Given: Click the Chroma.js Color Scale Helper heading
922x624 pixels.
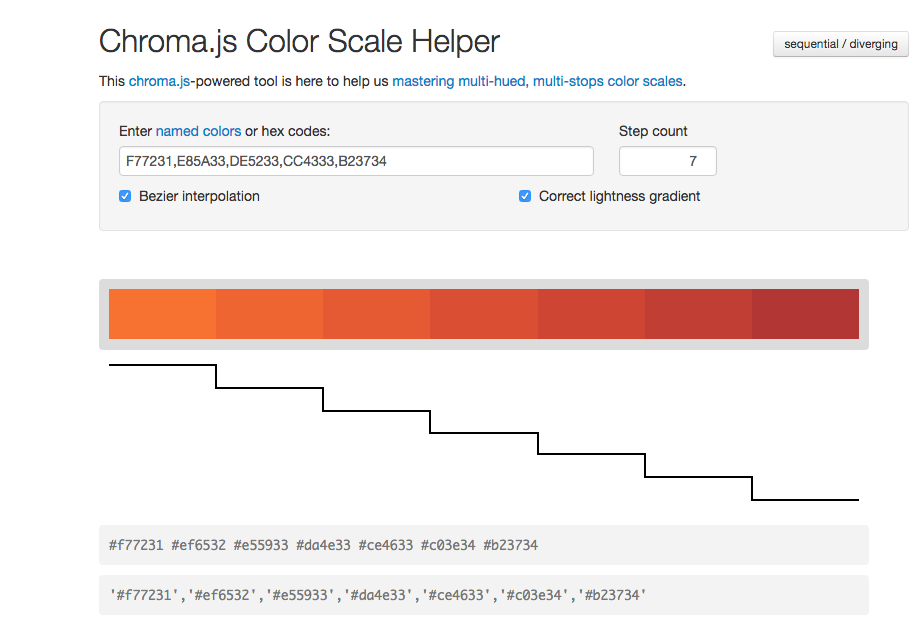Looking at the screenshot, I should point(299,42).
